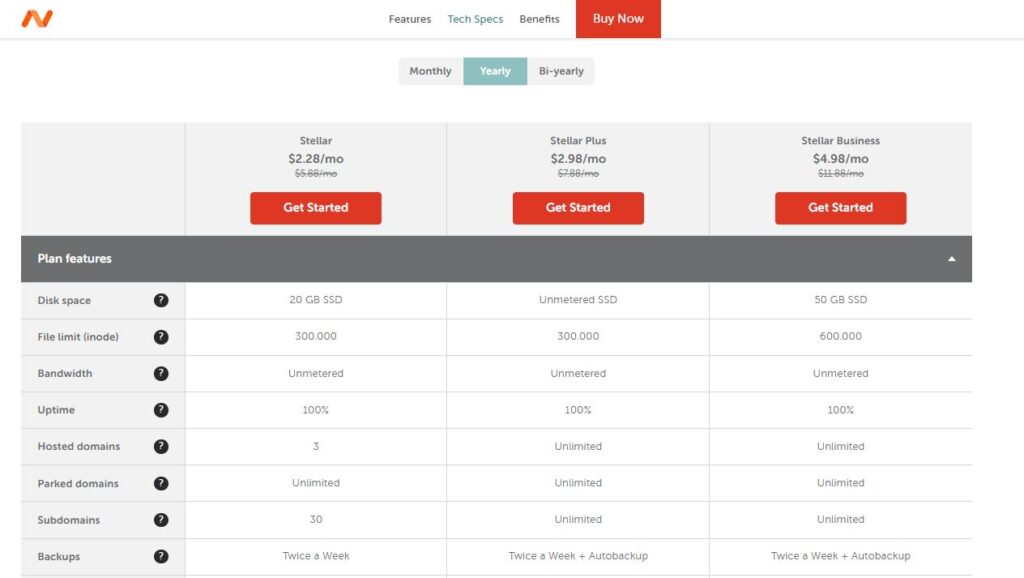This screenshot has width=1024, height=578.
Task: Open help icon for File limit (inode)
Action: pos(161,337)
